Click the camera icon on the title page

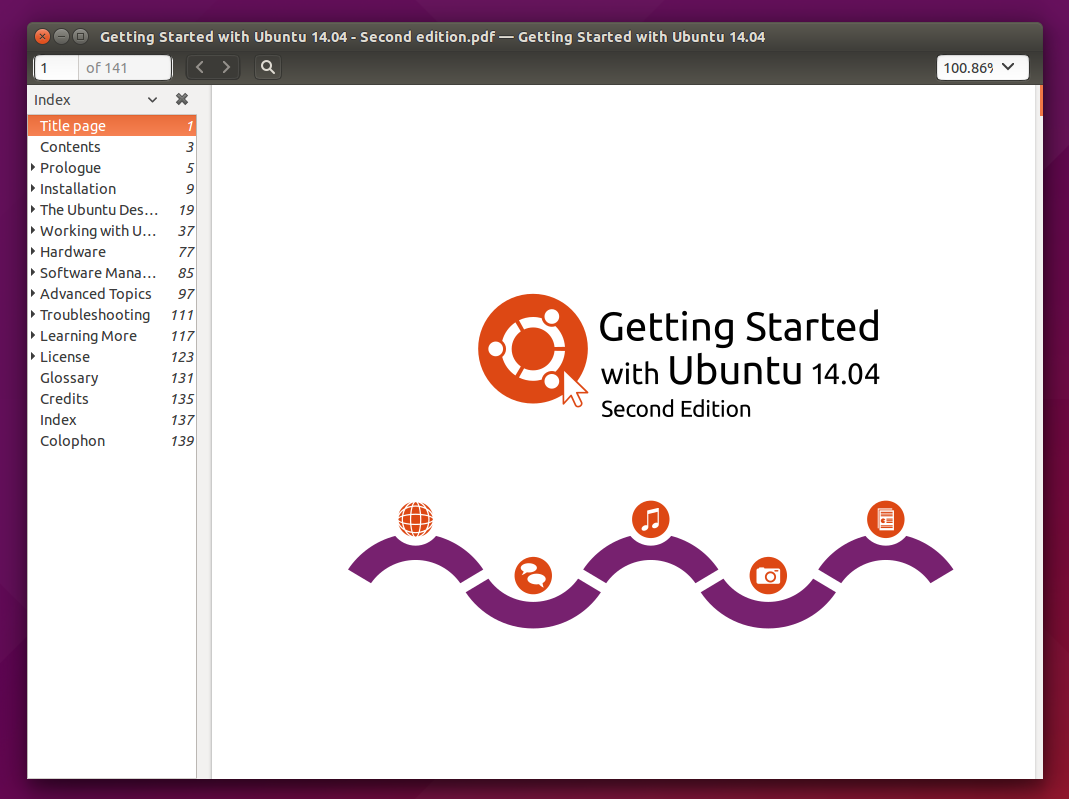[768, 575]
